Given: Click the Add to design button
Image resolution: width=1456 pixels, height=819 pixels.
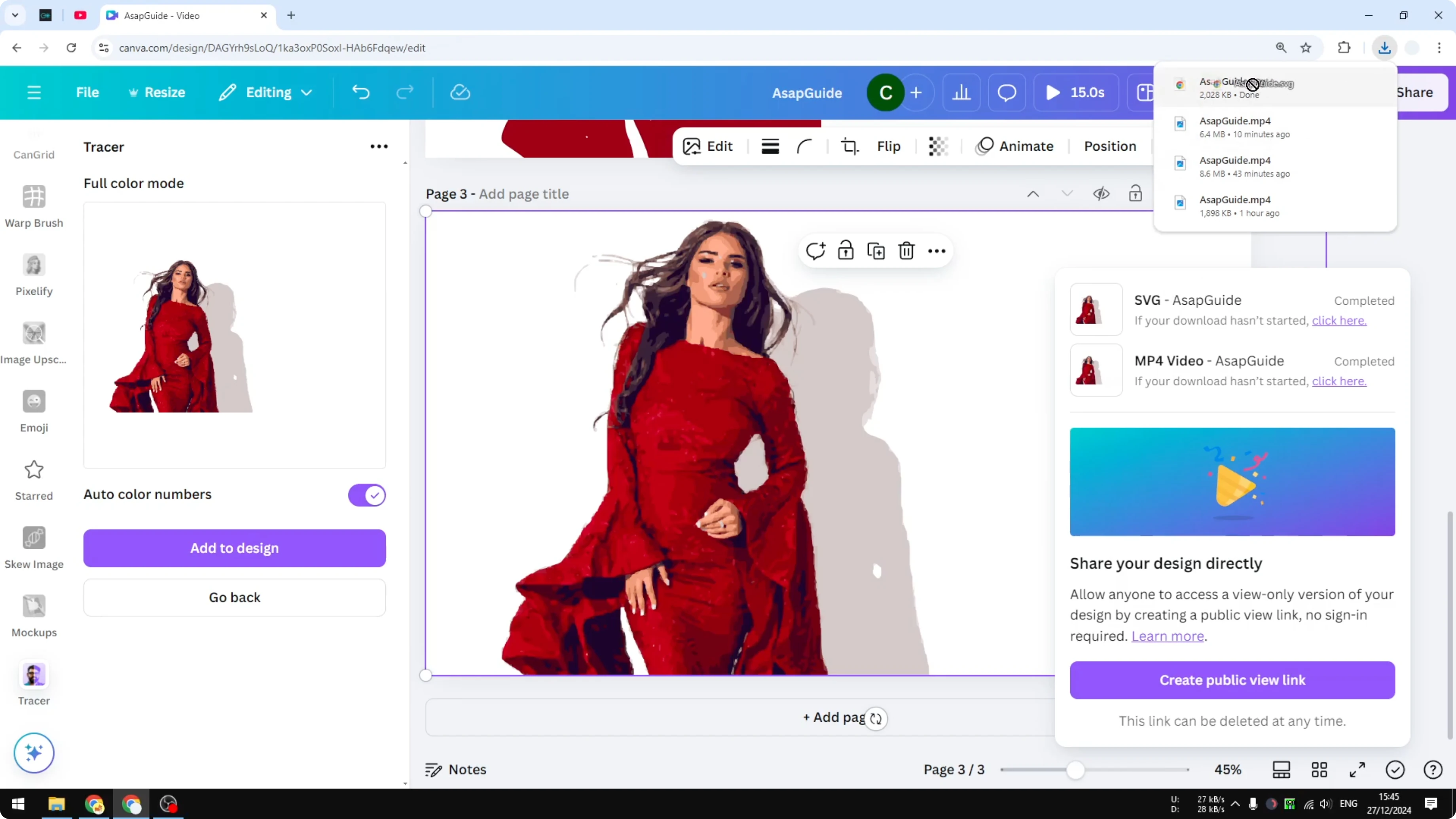Looking at the screenshot, I should point(234,548).
